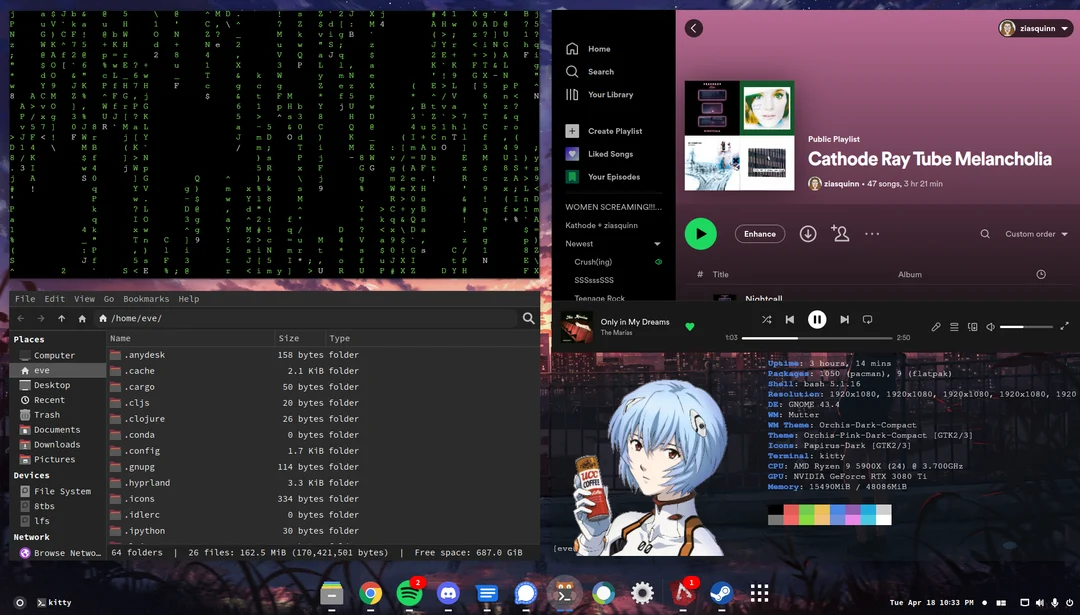Open the play queue icon
Image resolution: width=1080 pixels, height=615 pixels.
pyautogui.click(x=953, y=326)
